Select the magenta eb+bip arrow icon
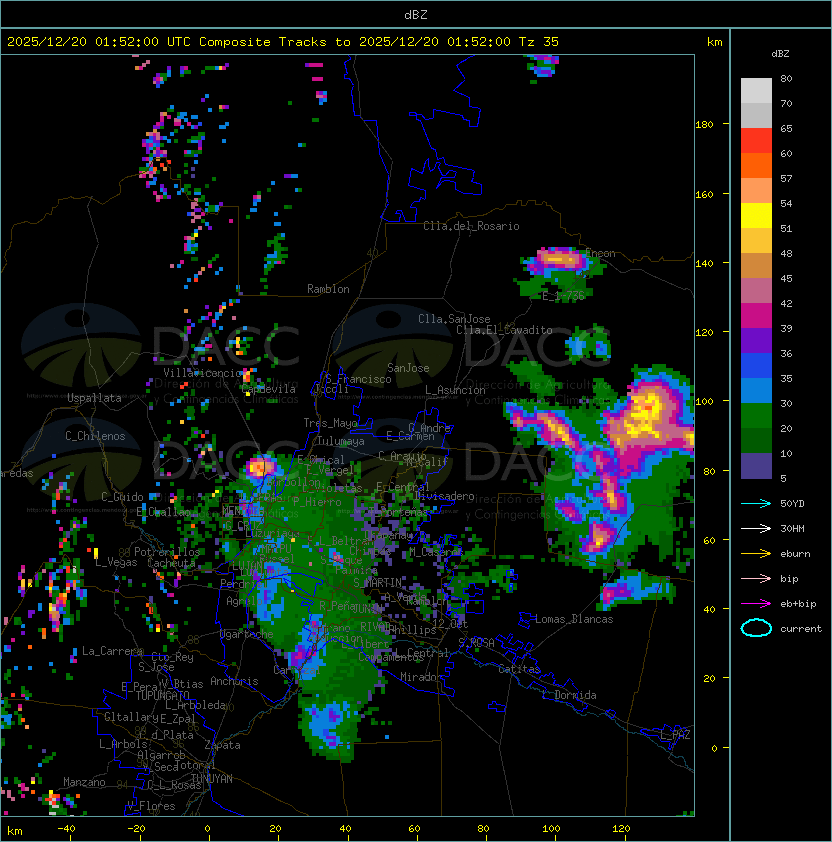 (756, 603)
